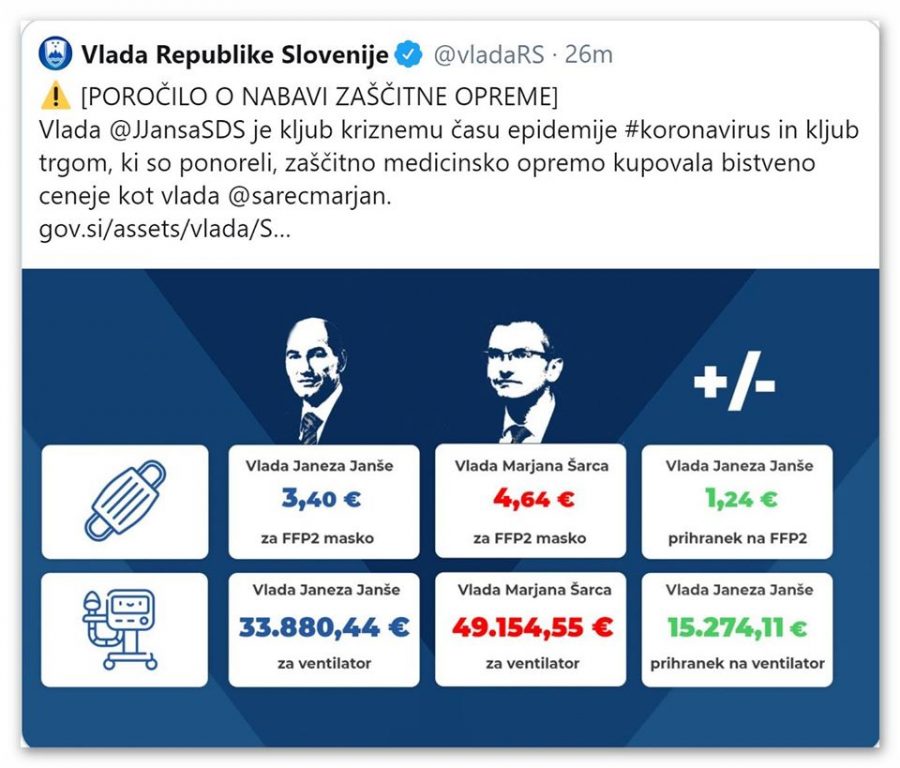Click the face mask icon tile

point(125,501)
